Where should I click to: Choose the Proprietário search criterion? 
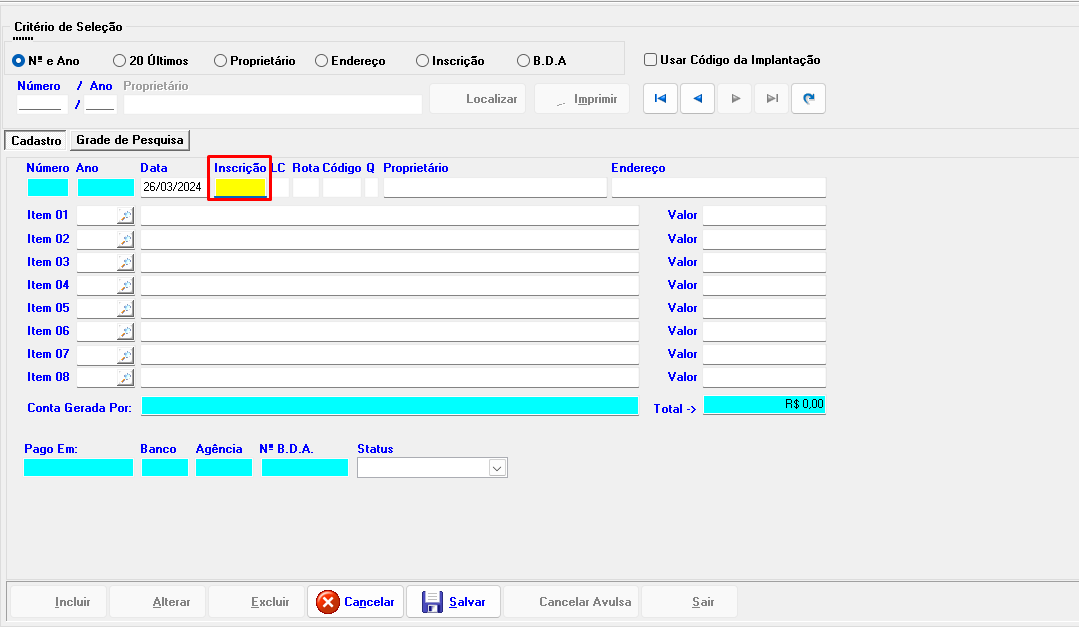[220, 61]
